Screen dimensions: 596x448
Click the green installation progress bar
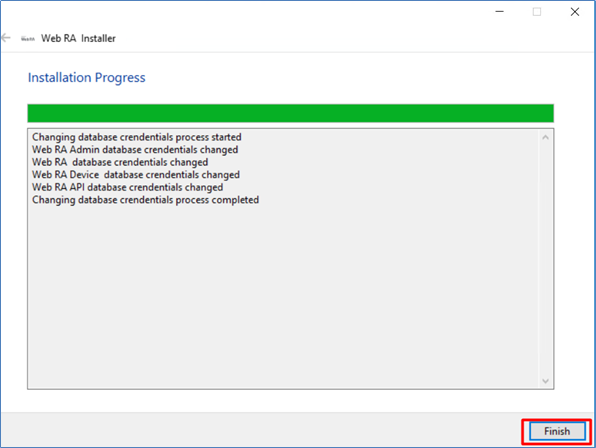click(290, 113)
